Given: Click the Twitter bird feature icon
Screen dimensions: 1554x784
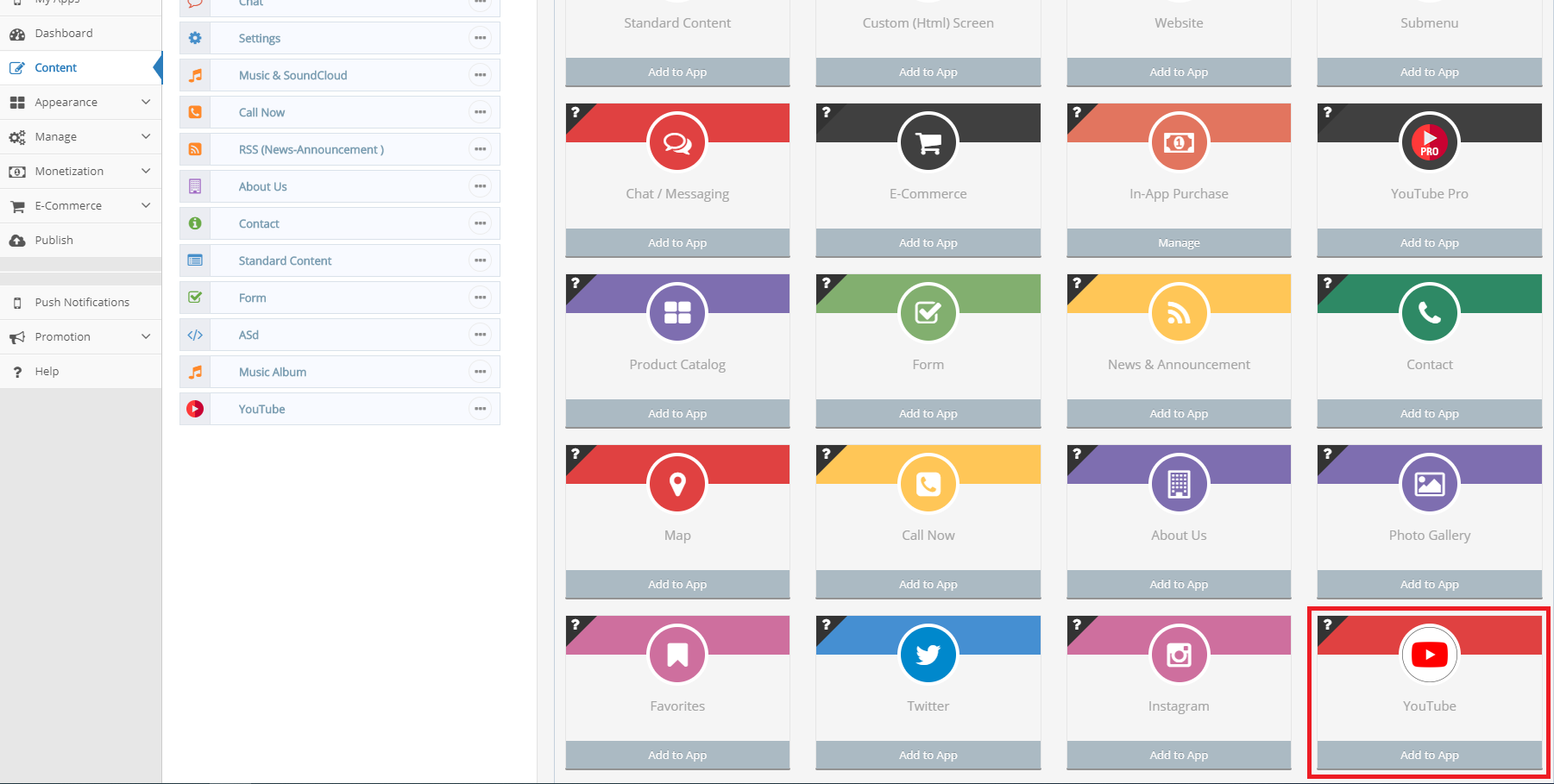Looking at the screenshot, I should 928,655.
